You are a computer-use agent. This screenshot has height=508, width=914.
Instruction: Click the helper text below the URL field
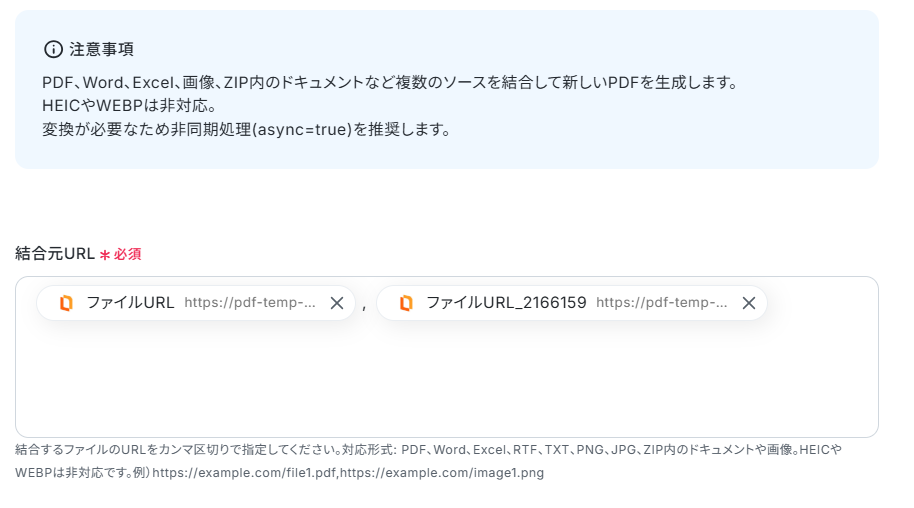428,450
